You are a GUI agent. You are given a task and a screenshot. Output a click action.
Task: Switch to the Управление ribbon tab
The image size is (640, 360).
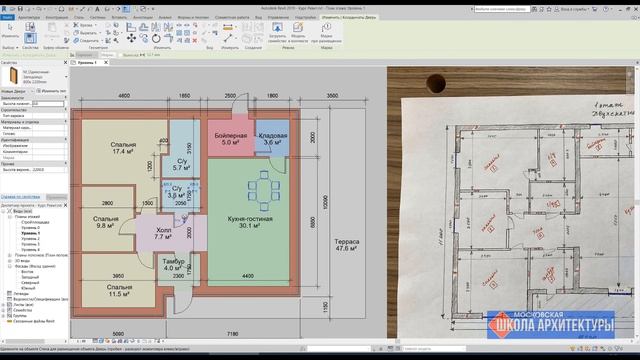coord(278,18)
